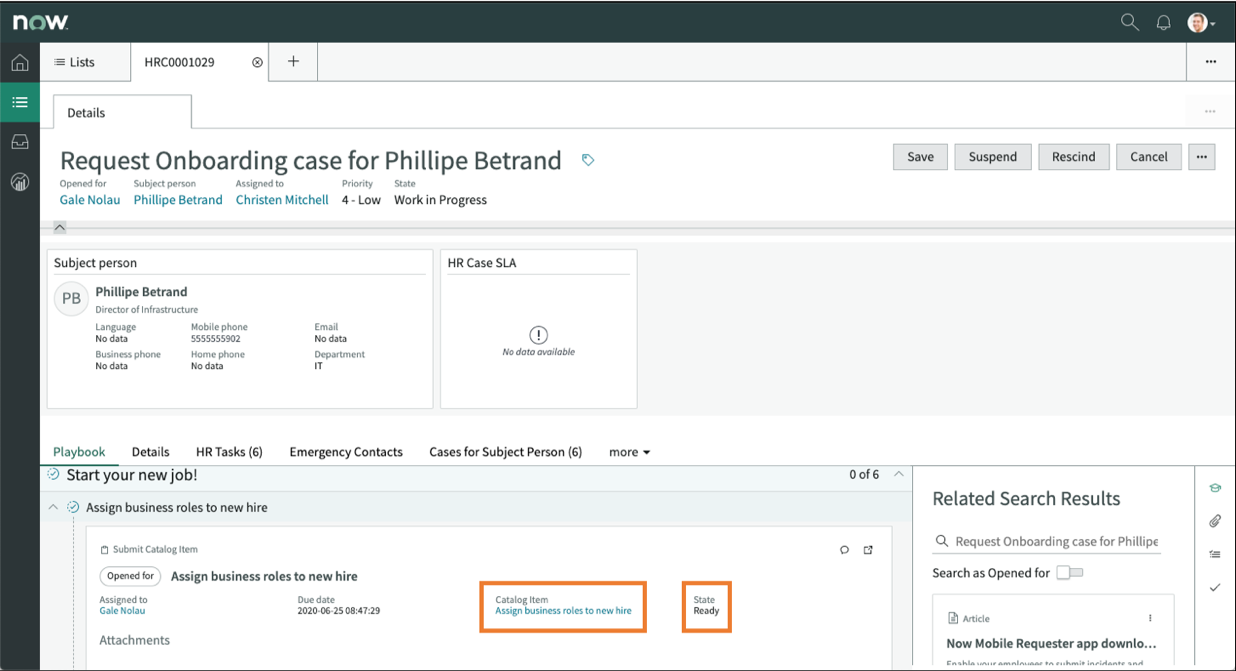Click the Submit Catalog Item clipboard icon
This screenshot has height=671, width=1236.
click(105, 550)
